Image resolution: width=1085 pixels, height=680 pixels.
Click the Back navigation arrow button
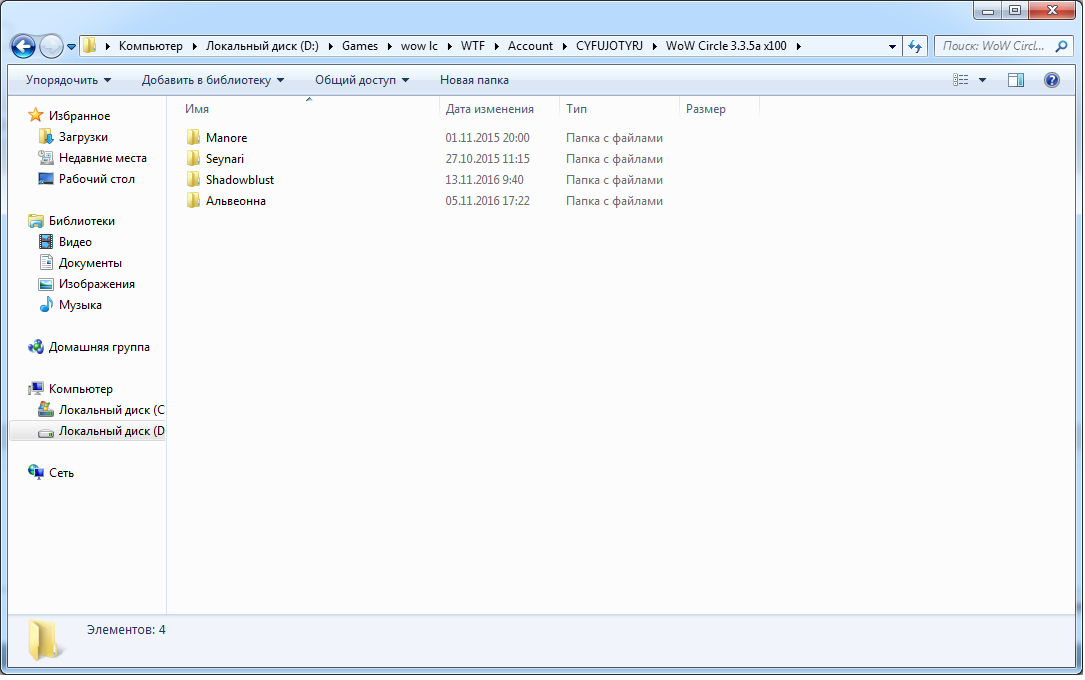pos(23,46)
